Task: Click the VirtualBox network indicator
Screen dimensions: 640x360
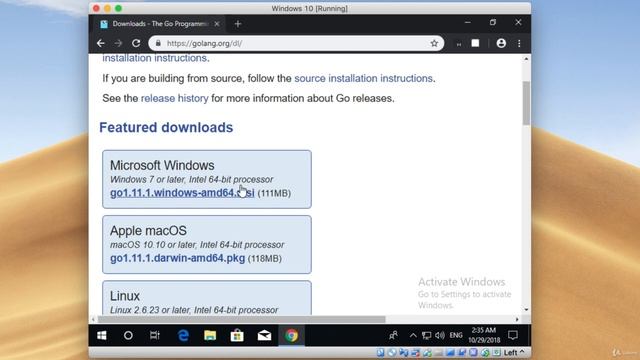Action: (416, 353)
